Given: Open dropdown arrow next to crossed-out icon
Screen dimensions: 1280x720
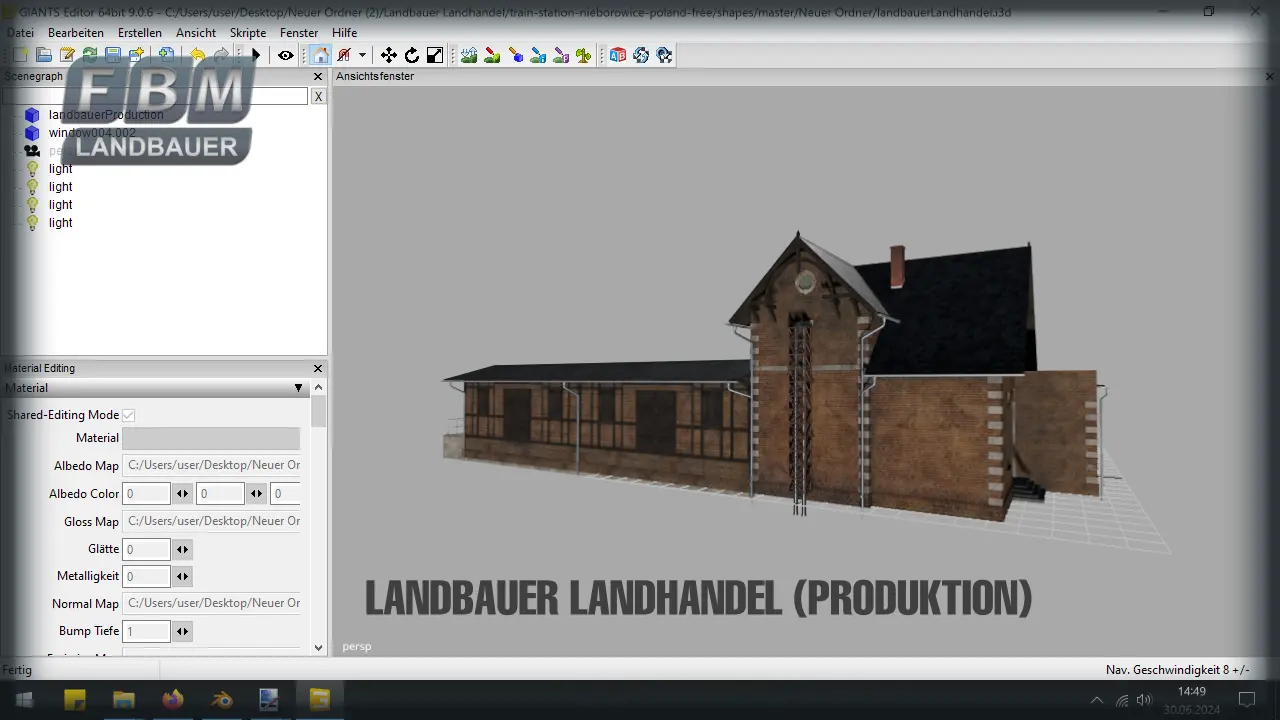Looking at the screenshot, I should point(362,55).
